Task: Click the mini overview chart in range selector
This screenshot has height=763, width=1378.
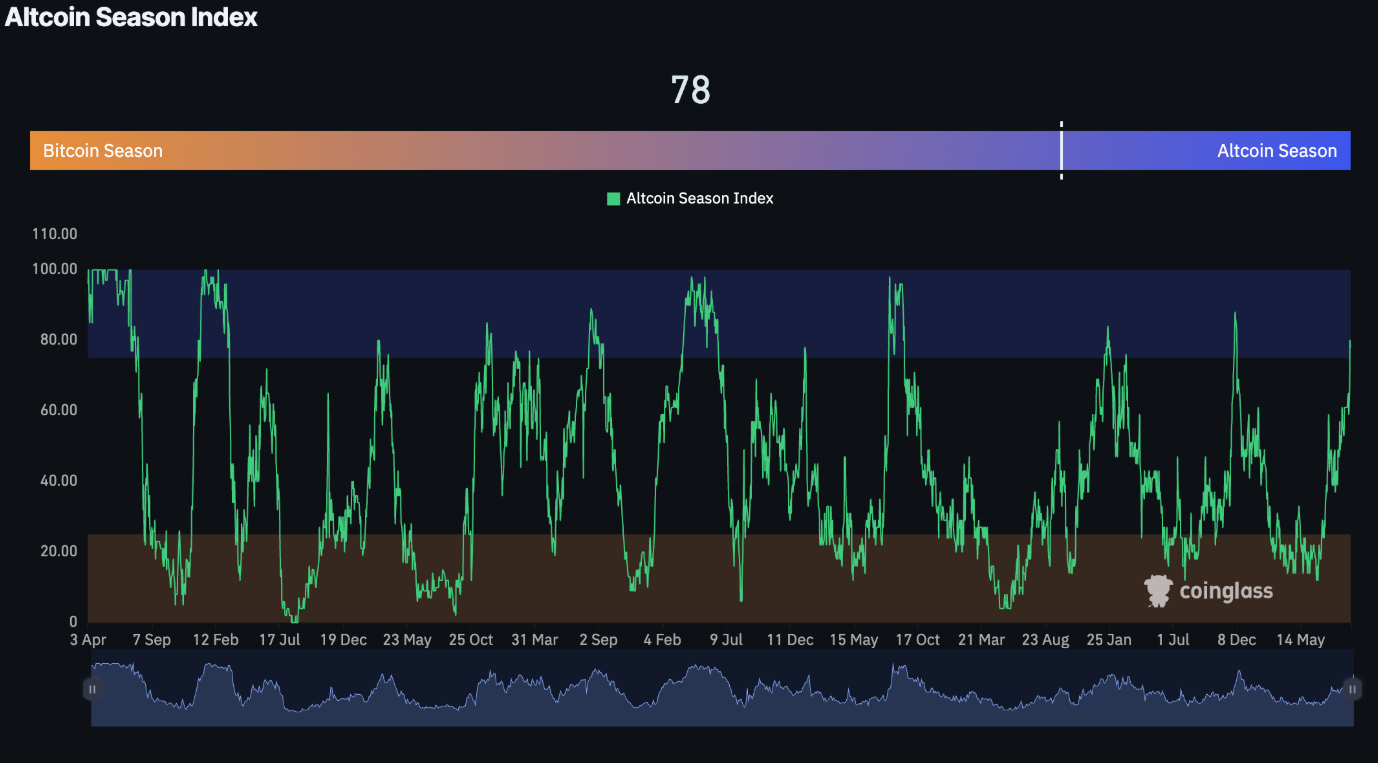Action: (720, 690)
